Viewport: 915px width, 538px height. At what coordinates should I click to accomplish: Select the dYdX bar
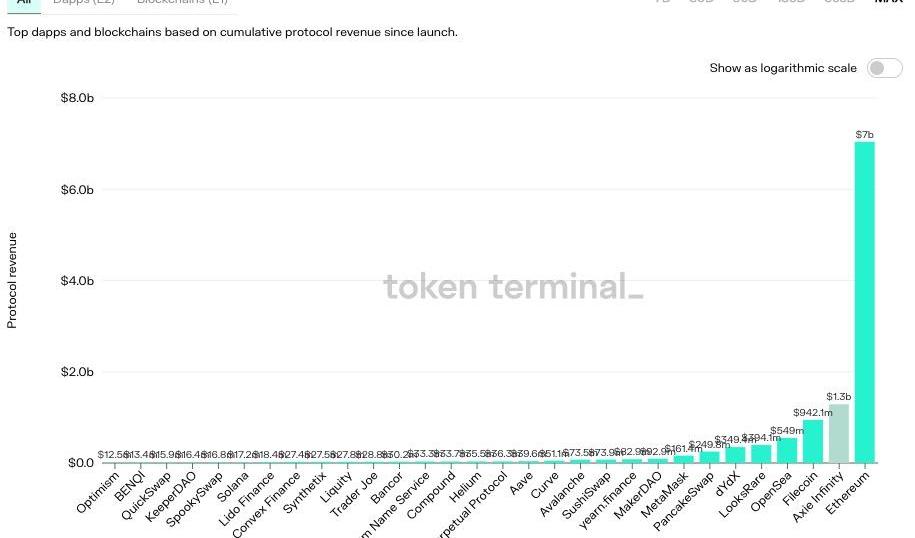[x=736, y=454]
